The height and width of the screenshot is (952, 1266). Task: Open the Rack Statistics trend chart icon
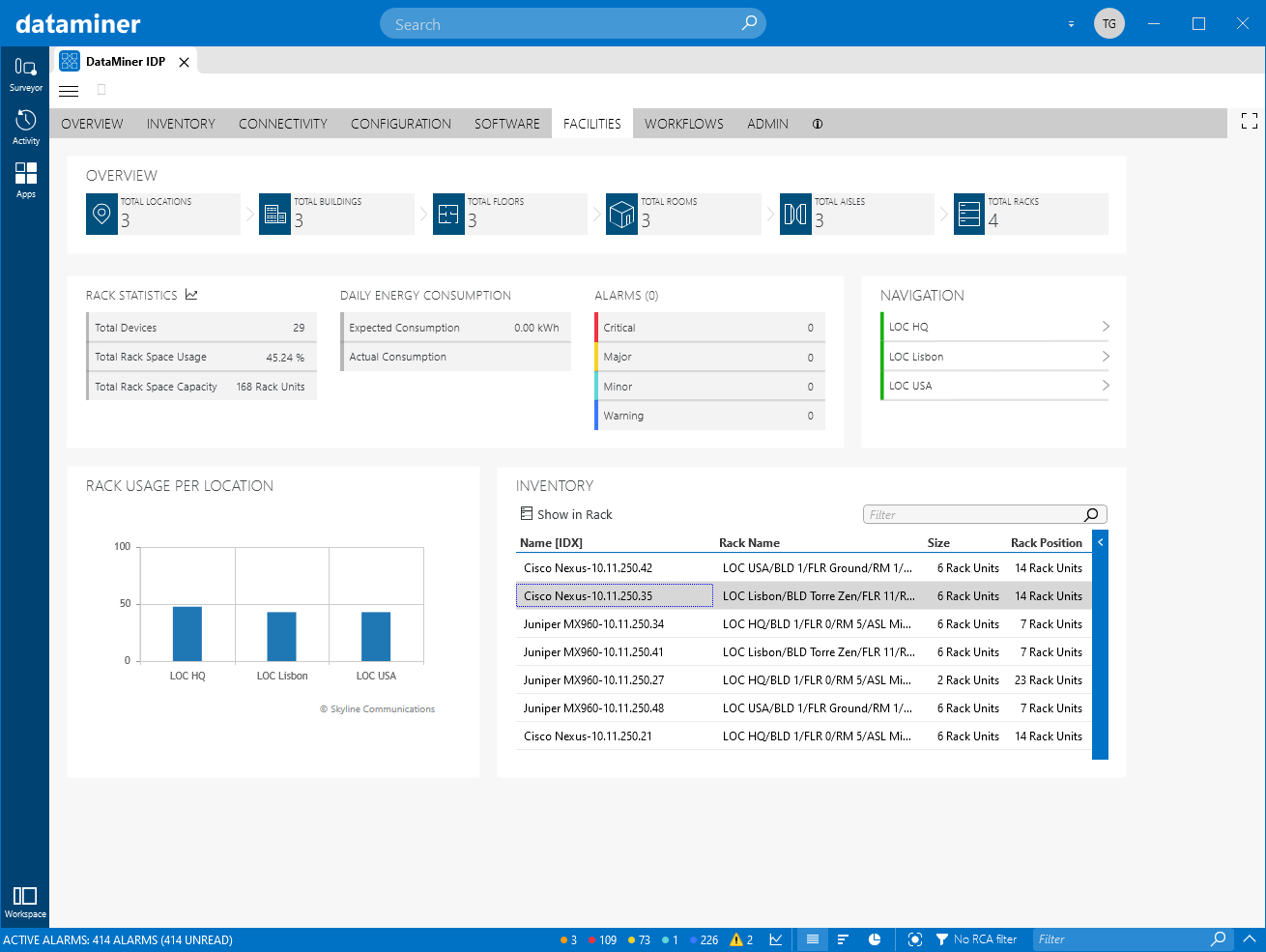click(x=191, y=295)
